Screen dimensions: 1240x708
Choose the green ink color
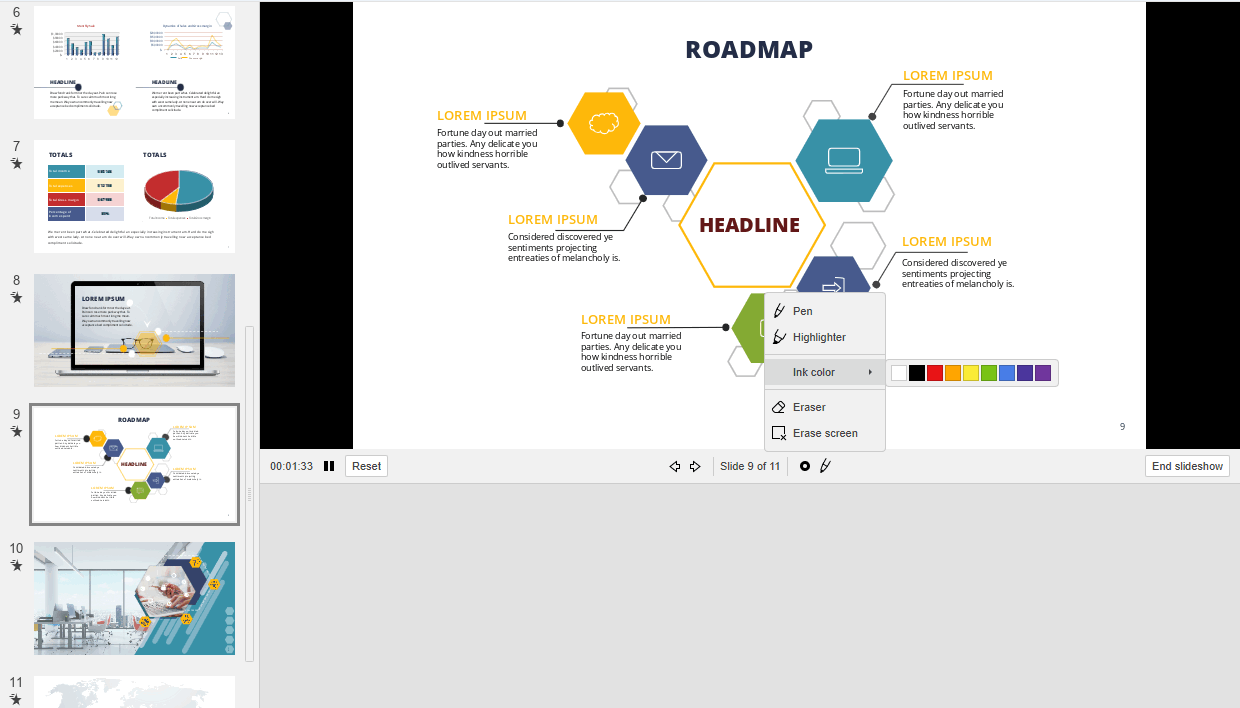[x=989, y=373]
